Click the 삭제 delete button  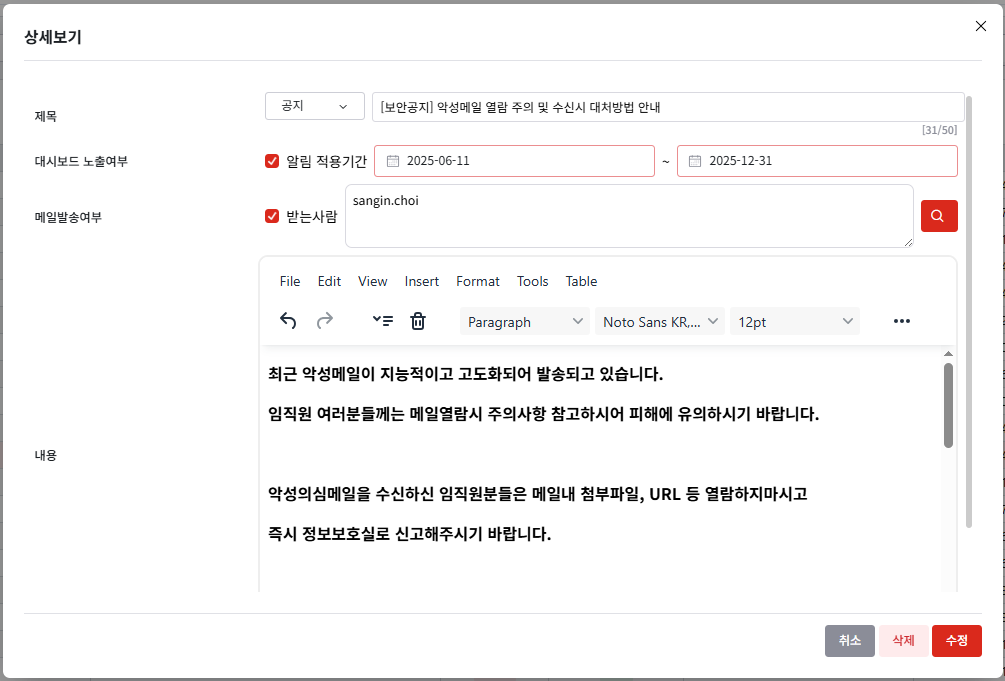[x=903, y=641]
